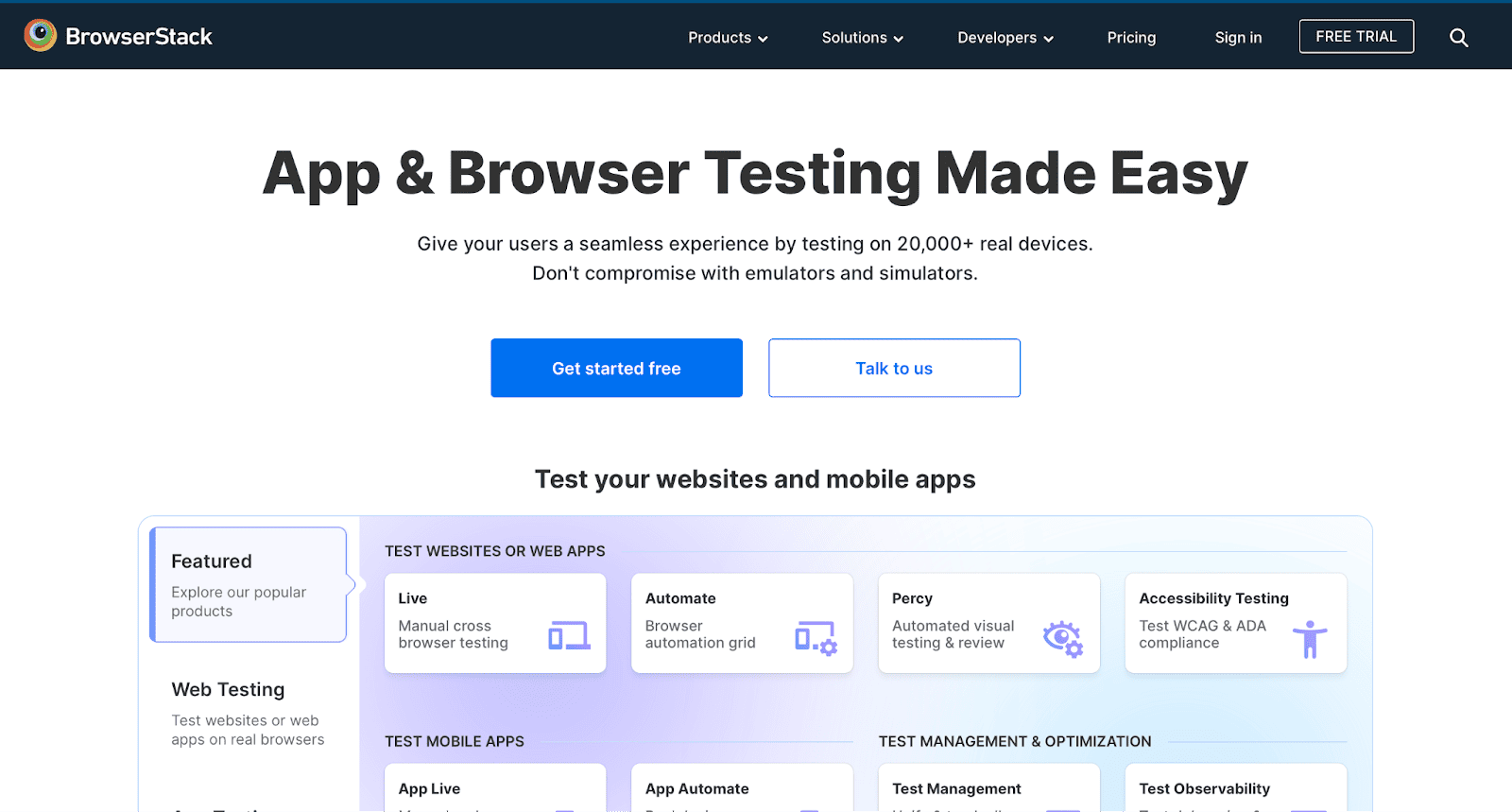Click the Percy eye icon
Screen dimensions: 1512x812
tap(1063, 639)
